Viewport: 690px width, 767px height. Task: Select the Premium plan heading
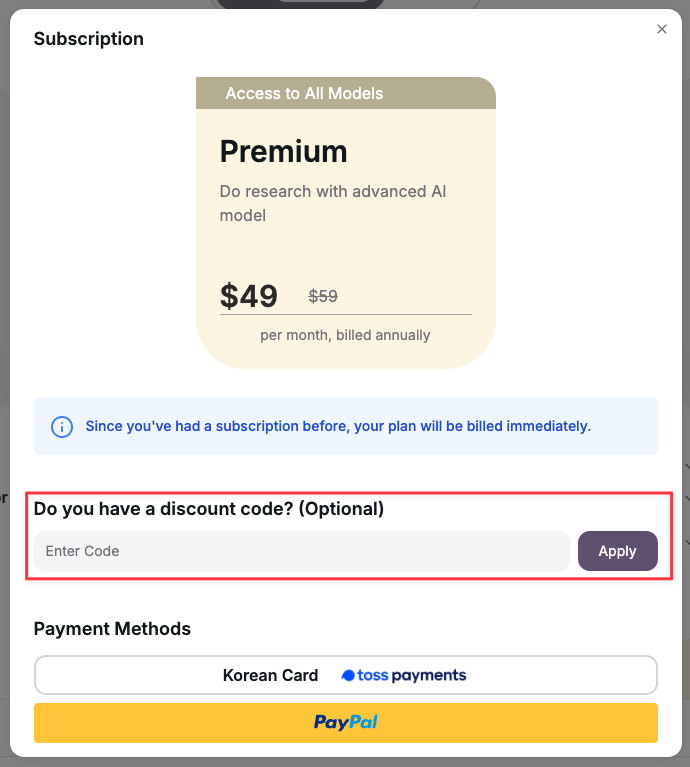(284, 151)
